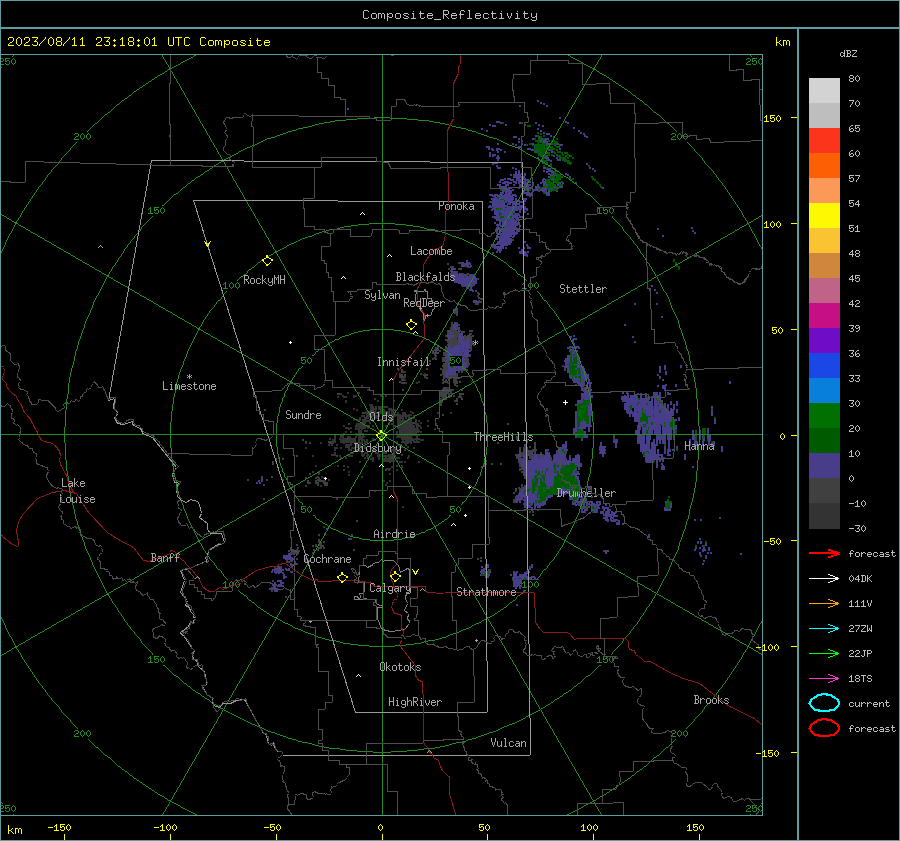Viewport: 900px width, 841px height.
Task: Click the white plus marker west of Hanna echoes
Action: (565, 402)
